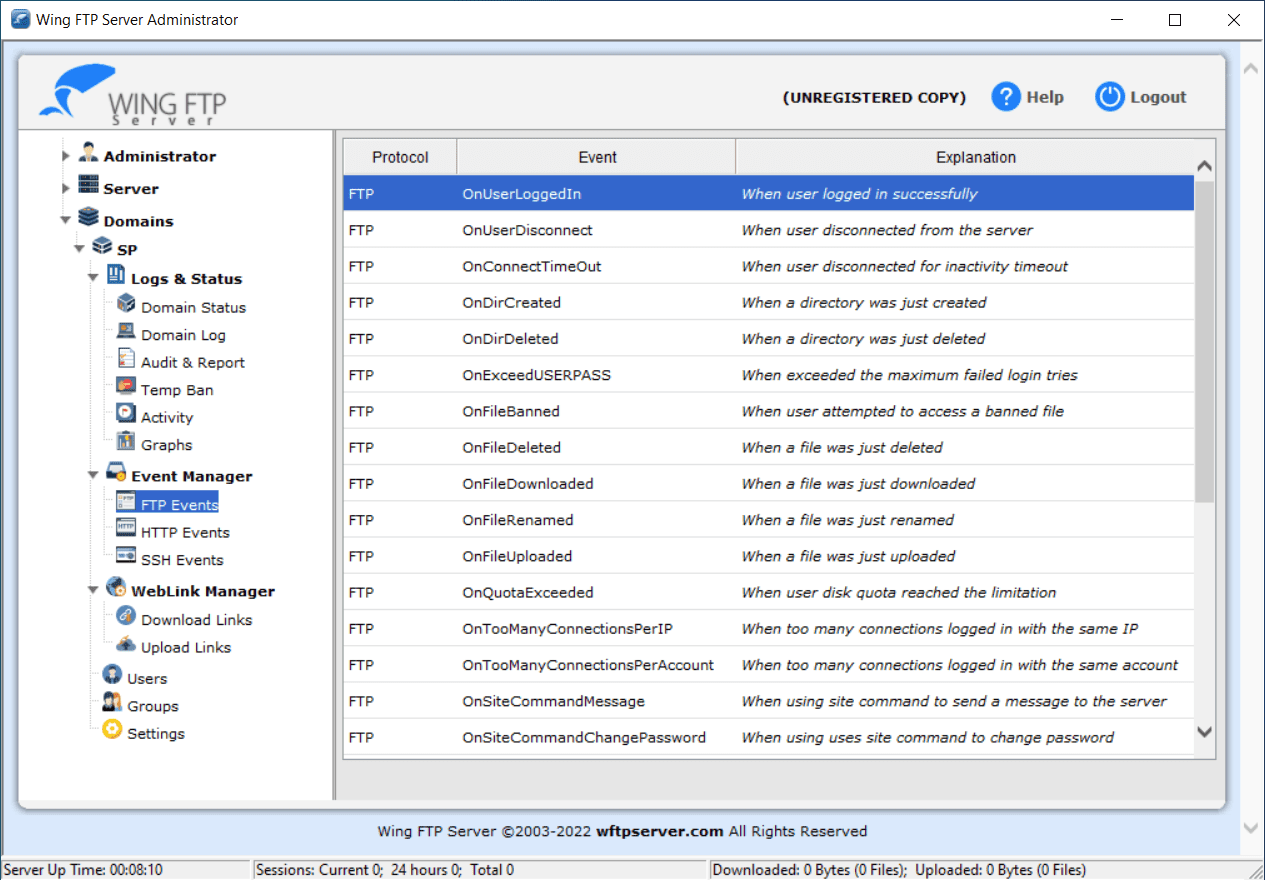Click the table scroll up arrow
The height and width of the screenshot is (880, 1265).
pos(1204,166)
